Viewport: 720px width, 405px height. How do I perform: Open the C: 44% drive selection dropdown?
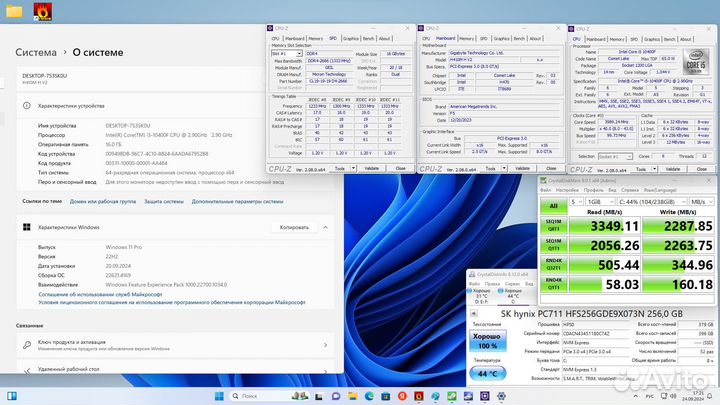coord(652,202)
